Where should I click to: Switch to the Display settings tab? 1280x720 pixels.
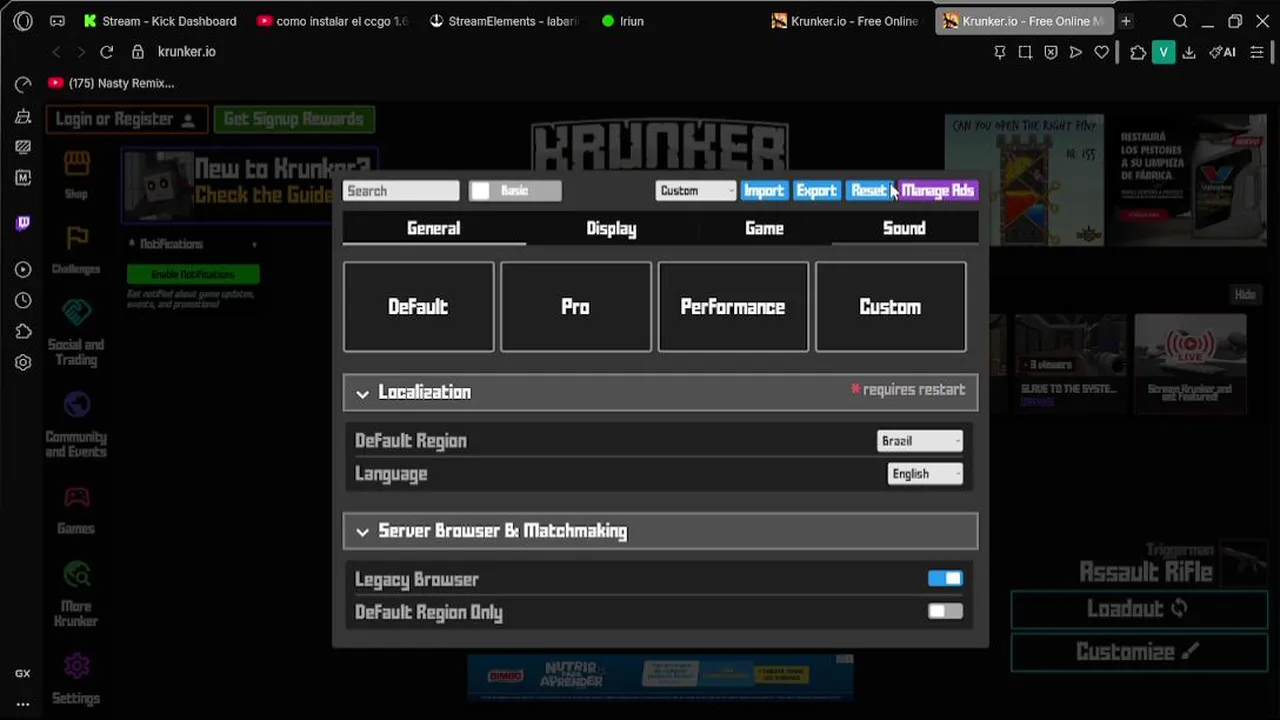click(x=611, y=228)
